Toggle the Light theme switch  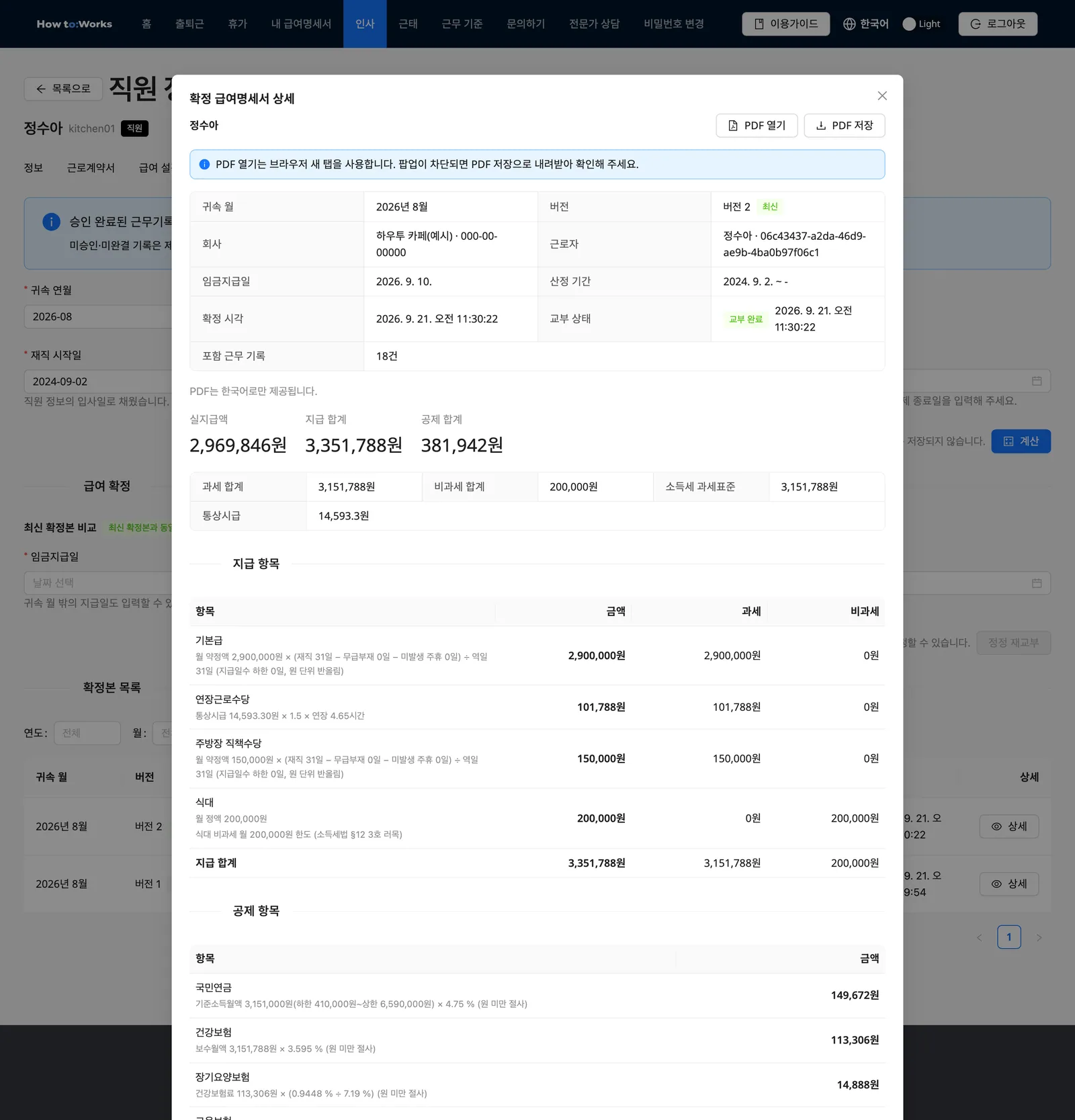pyautogui.click(x=921, y=24)
